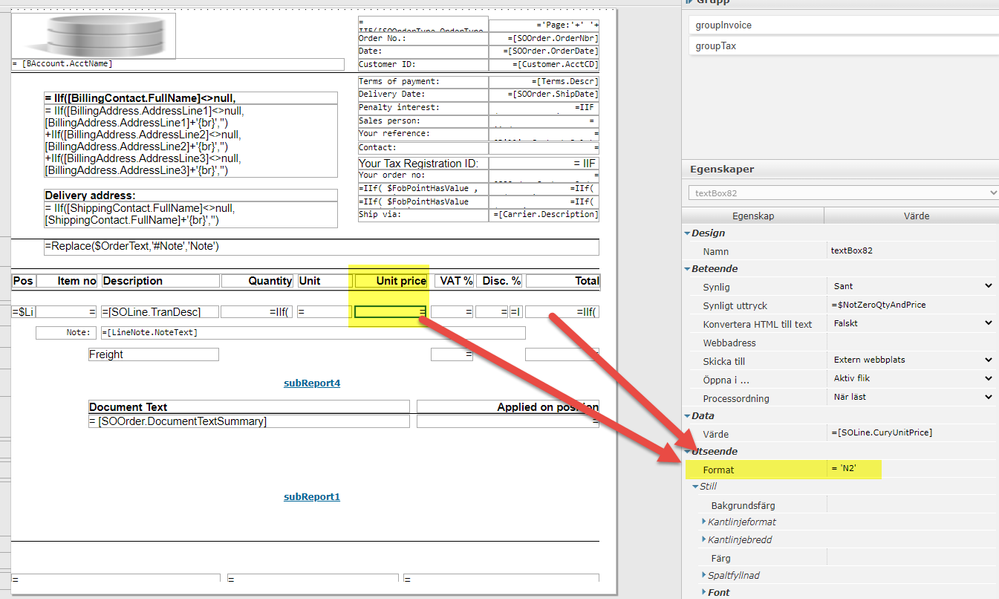Collapse the Data property section
999x599 pixels.
tap(687, 415)
